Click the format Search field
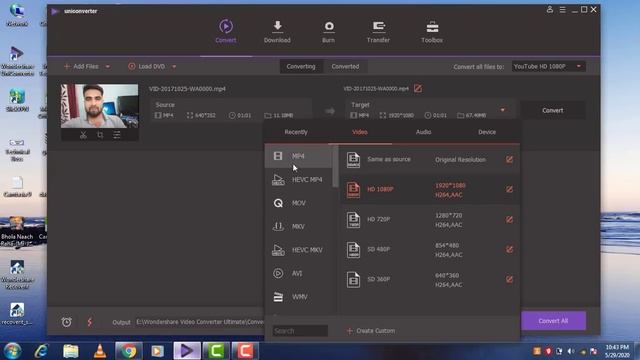Screen dimensions: 640x360 pos(300,331)
